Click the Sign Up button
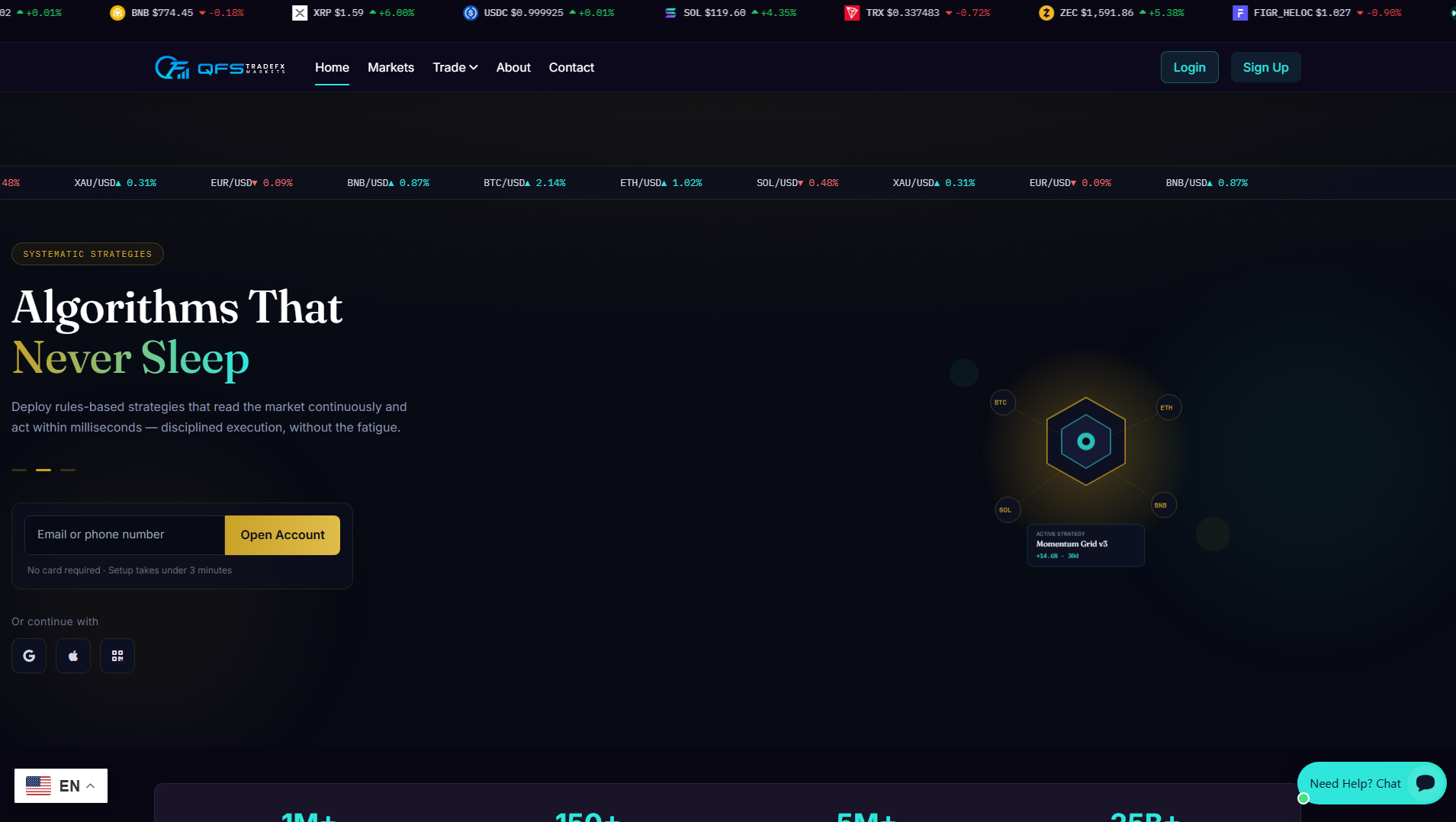 [1265, 67]
